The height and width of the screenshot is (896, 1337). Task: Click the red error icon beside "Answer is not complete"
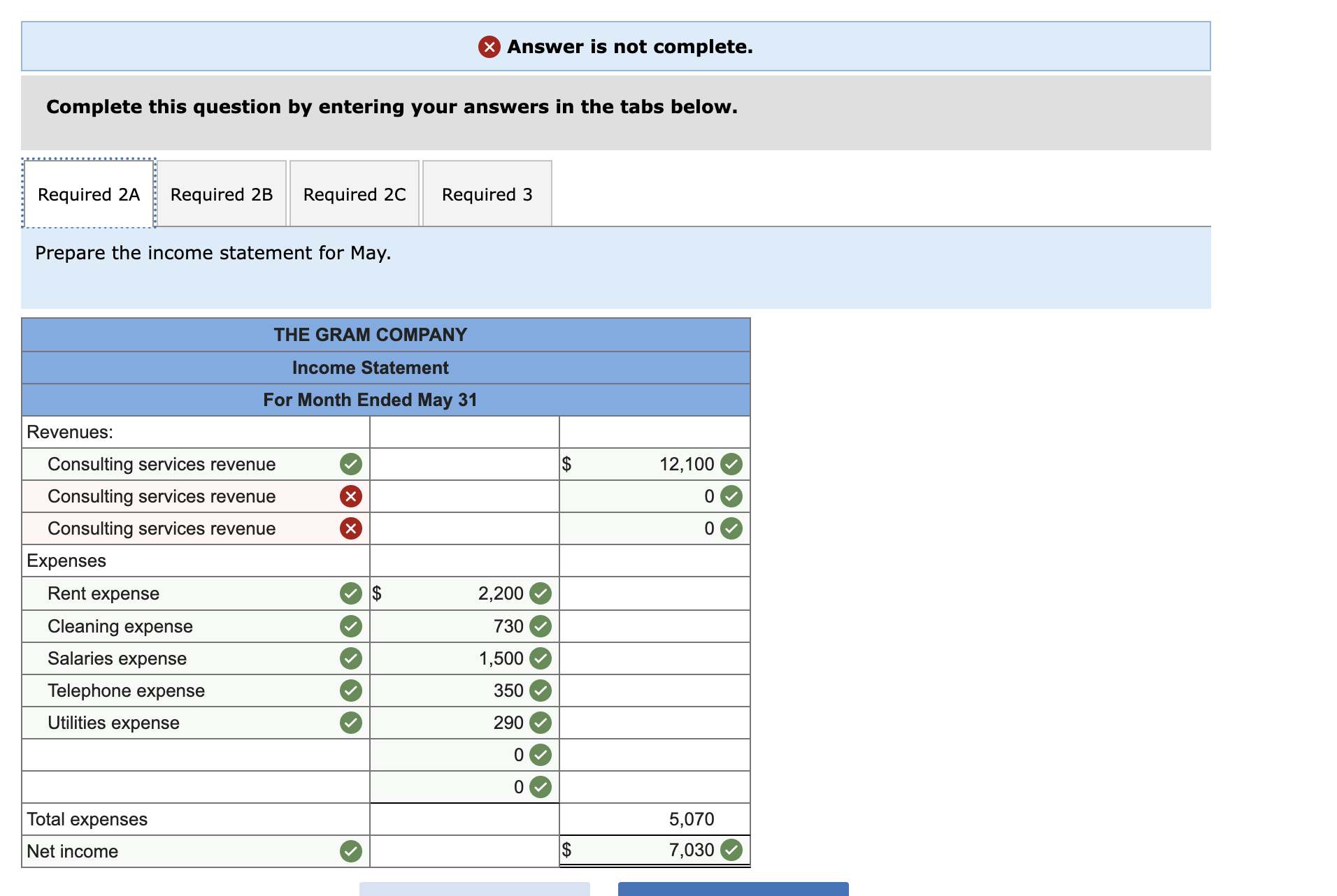[x=489, y=47]
